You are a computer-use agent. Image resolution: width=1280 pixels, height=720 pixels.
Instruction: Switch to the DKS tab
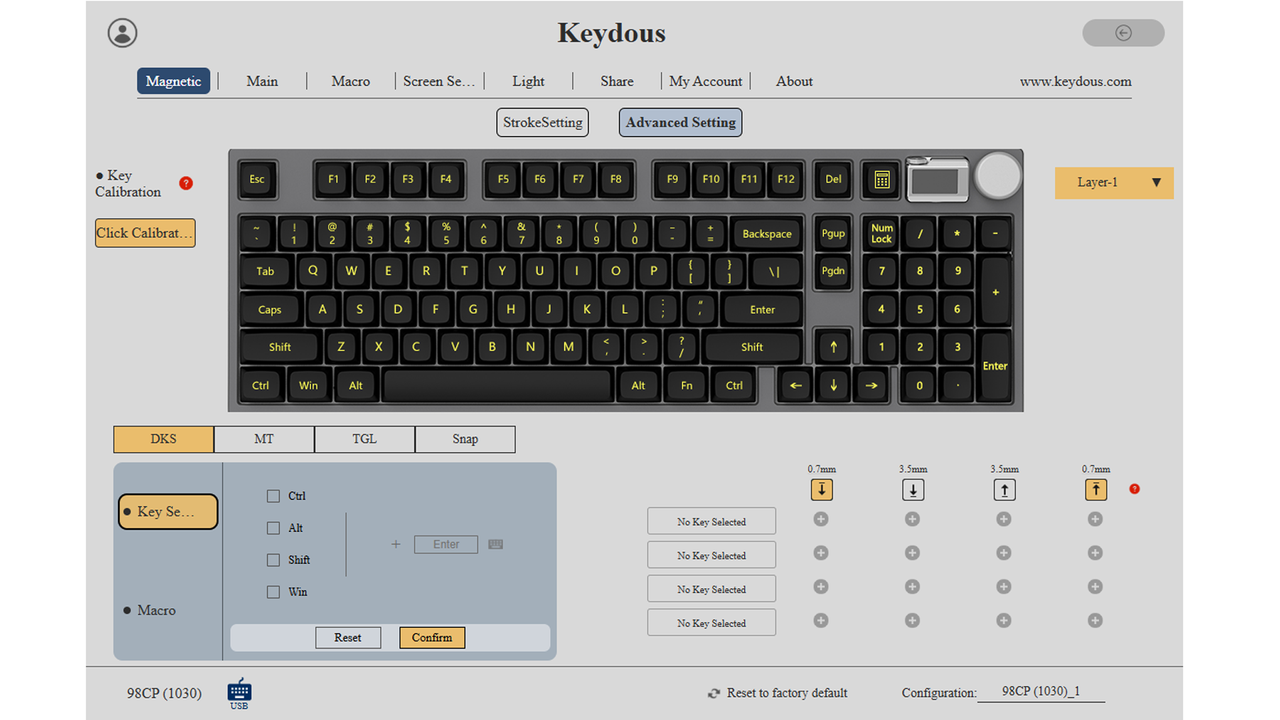coord(163,439)
